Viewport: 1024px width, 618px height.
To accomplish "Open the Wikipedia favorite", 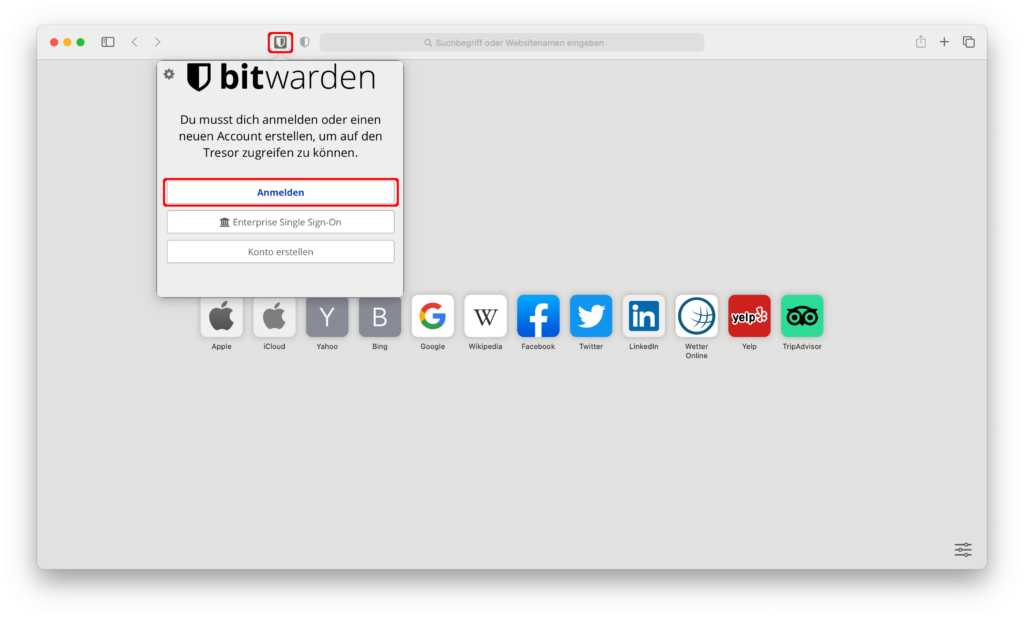I will 485,316.
